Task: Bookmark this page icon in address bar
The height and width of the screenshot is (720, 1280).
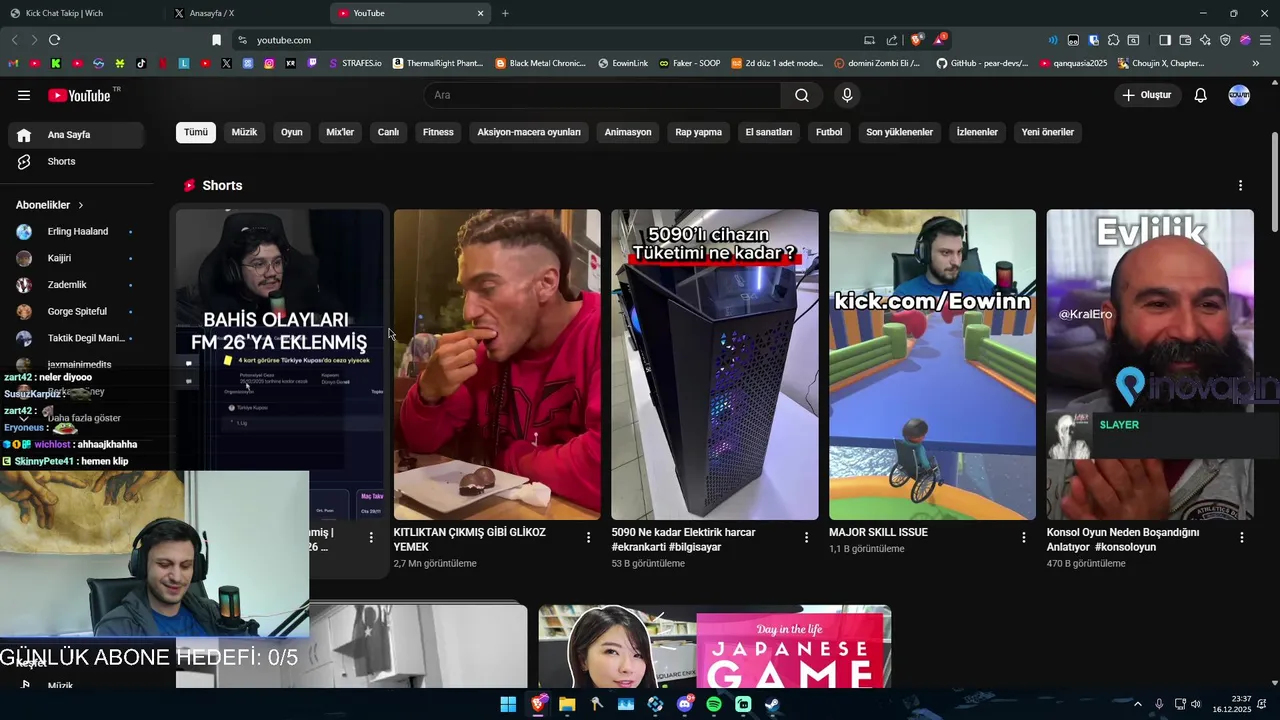Action: point(216,40)
